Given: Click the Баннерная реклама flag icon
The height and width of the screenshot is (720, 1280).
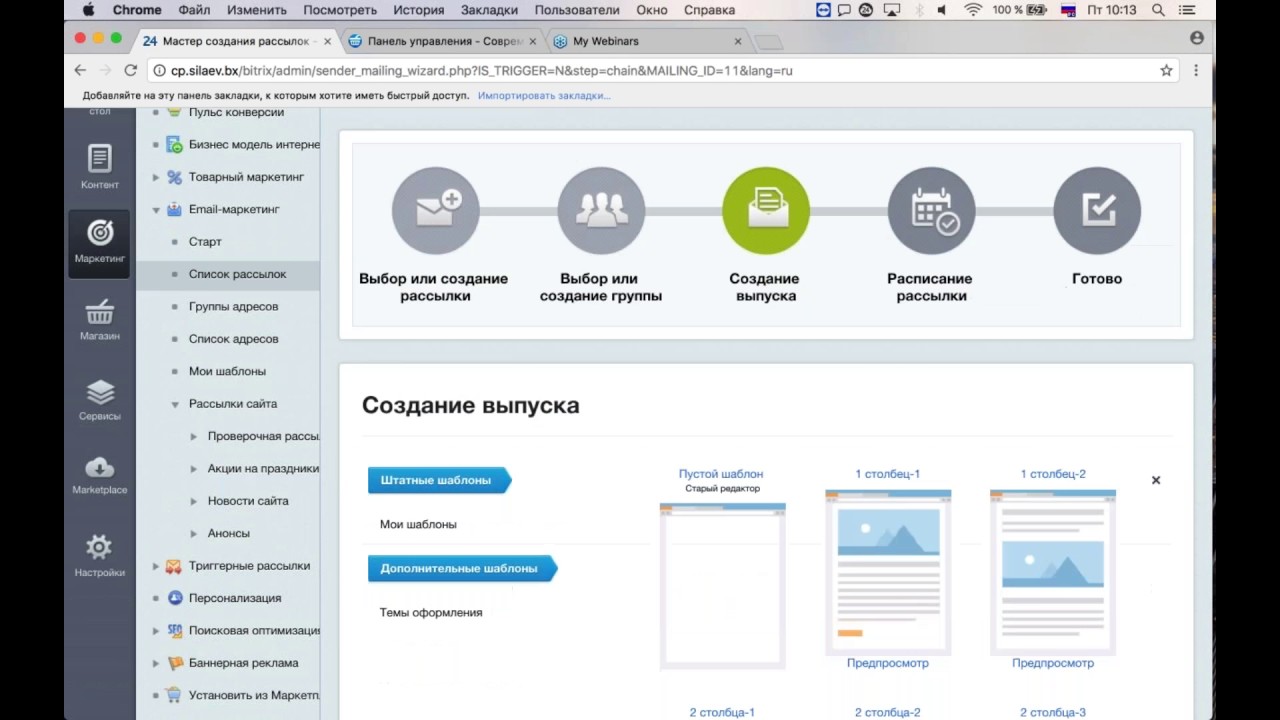Looking at the screenshot, I should 175,663.
